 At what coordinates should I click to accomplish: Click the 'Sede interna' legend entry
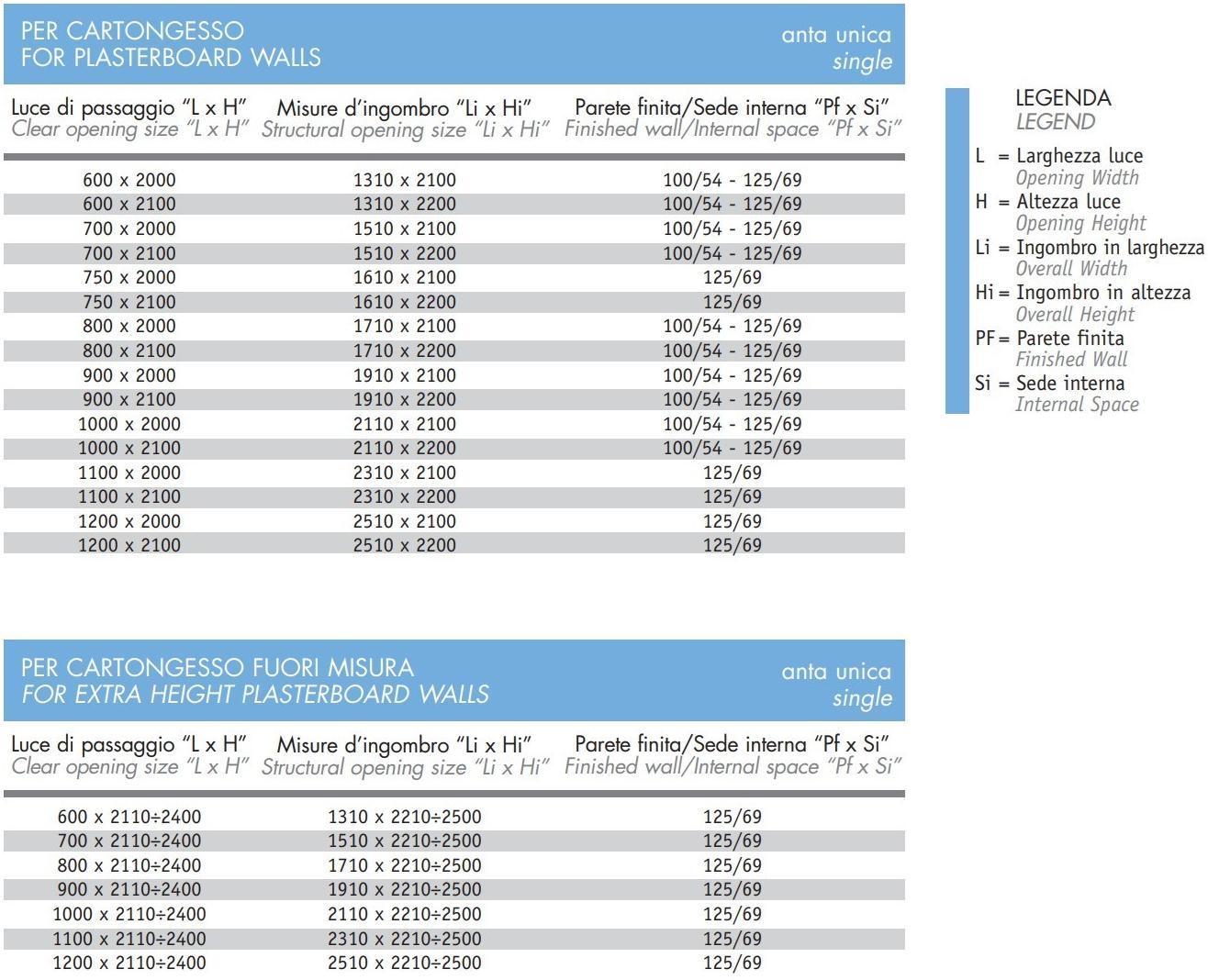(1069, 384)
